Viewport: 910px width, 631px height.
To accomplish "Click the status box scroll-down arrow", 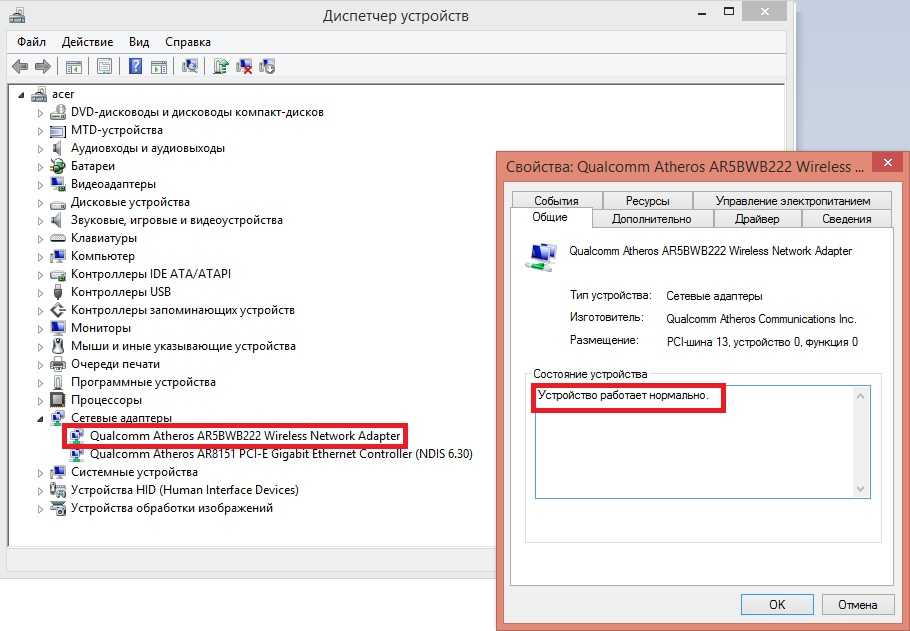I will (860, 489).
